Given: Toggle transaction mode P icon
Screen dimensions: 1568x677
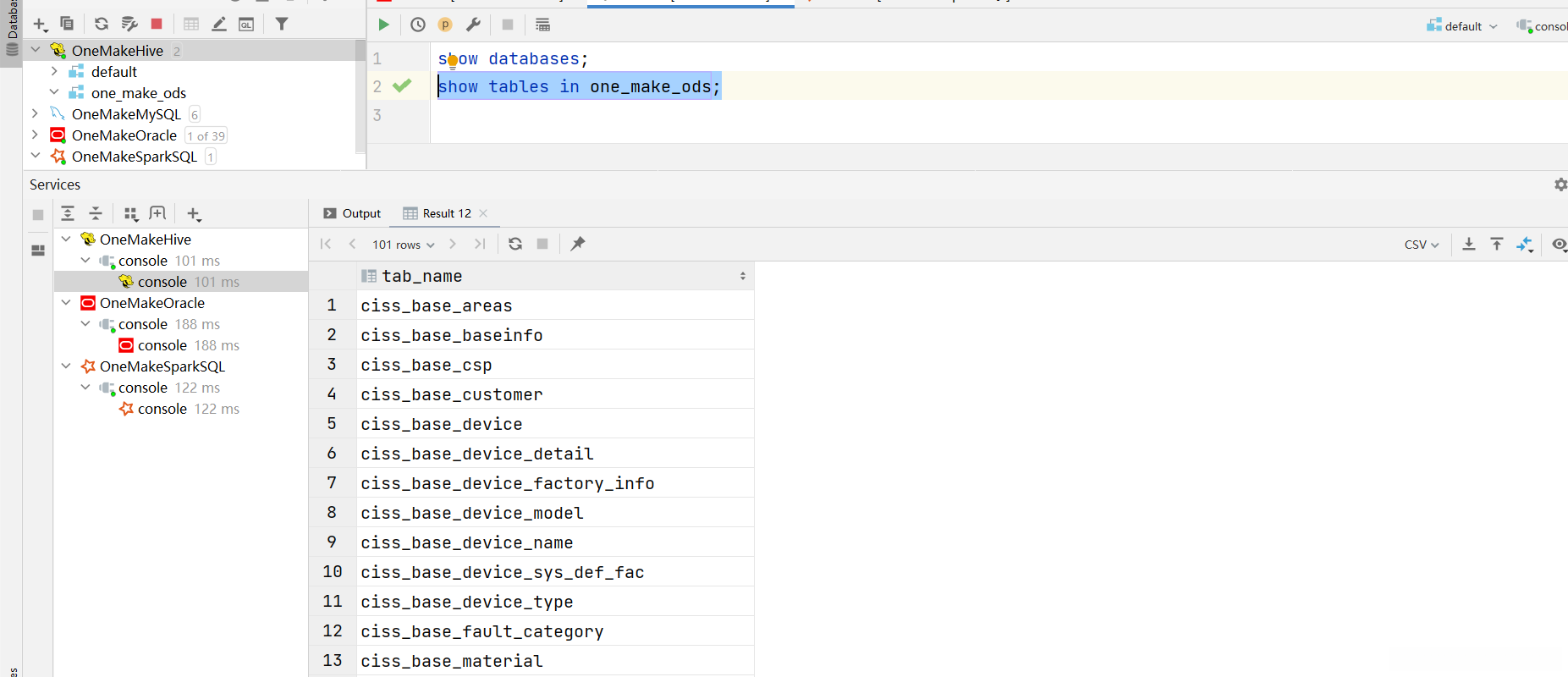Looking at the screenshot, I should click(445, 25).
